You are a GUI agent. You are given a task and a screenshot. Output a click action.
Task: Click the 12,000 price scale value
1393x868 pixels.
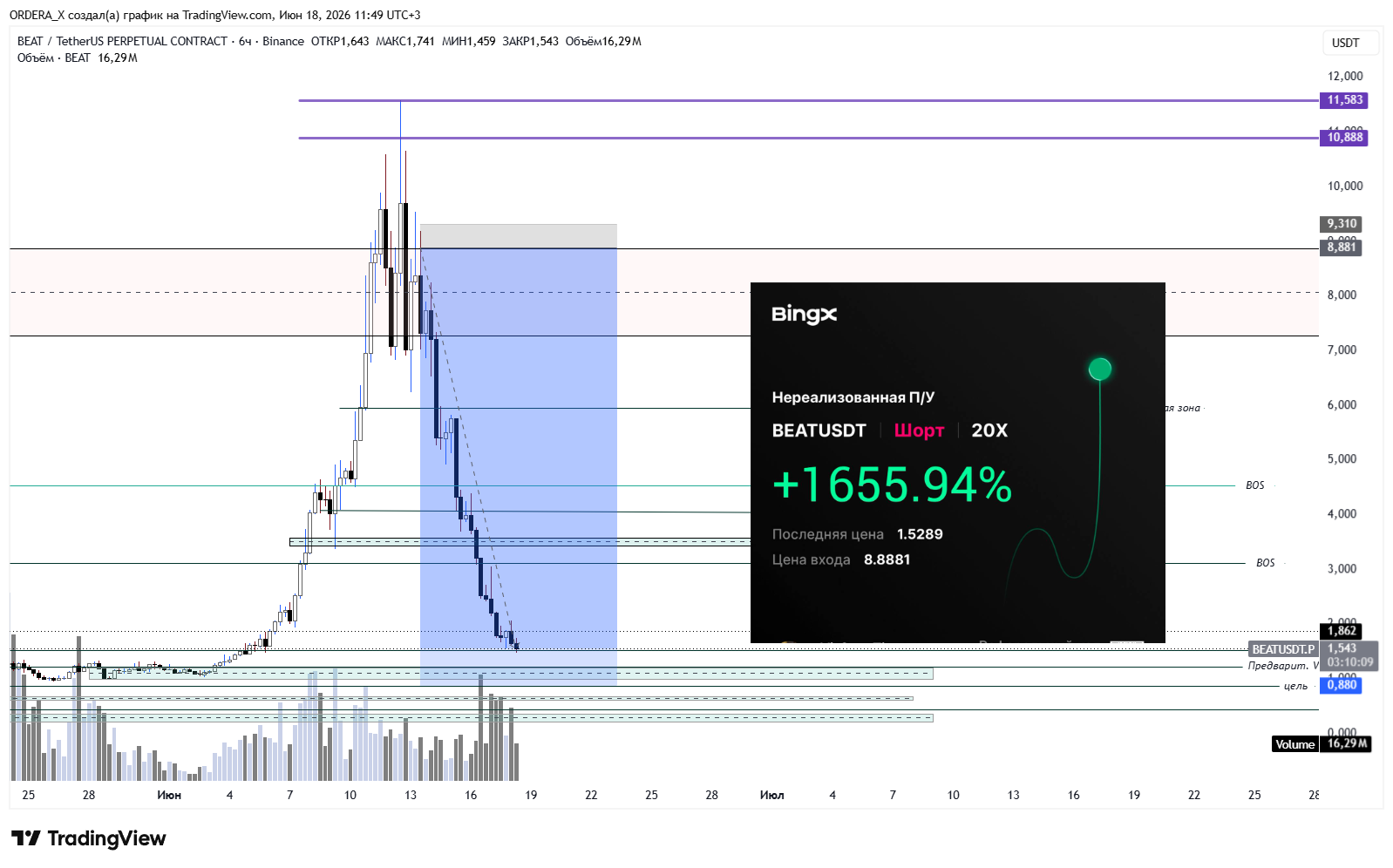(1345, 76)
